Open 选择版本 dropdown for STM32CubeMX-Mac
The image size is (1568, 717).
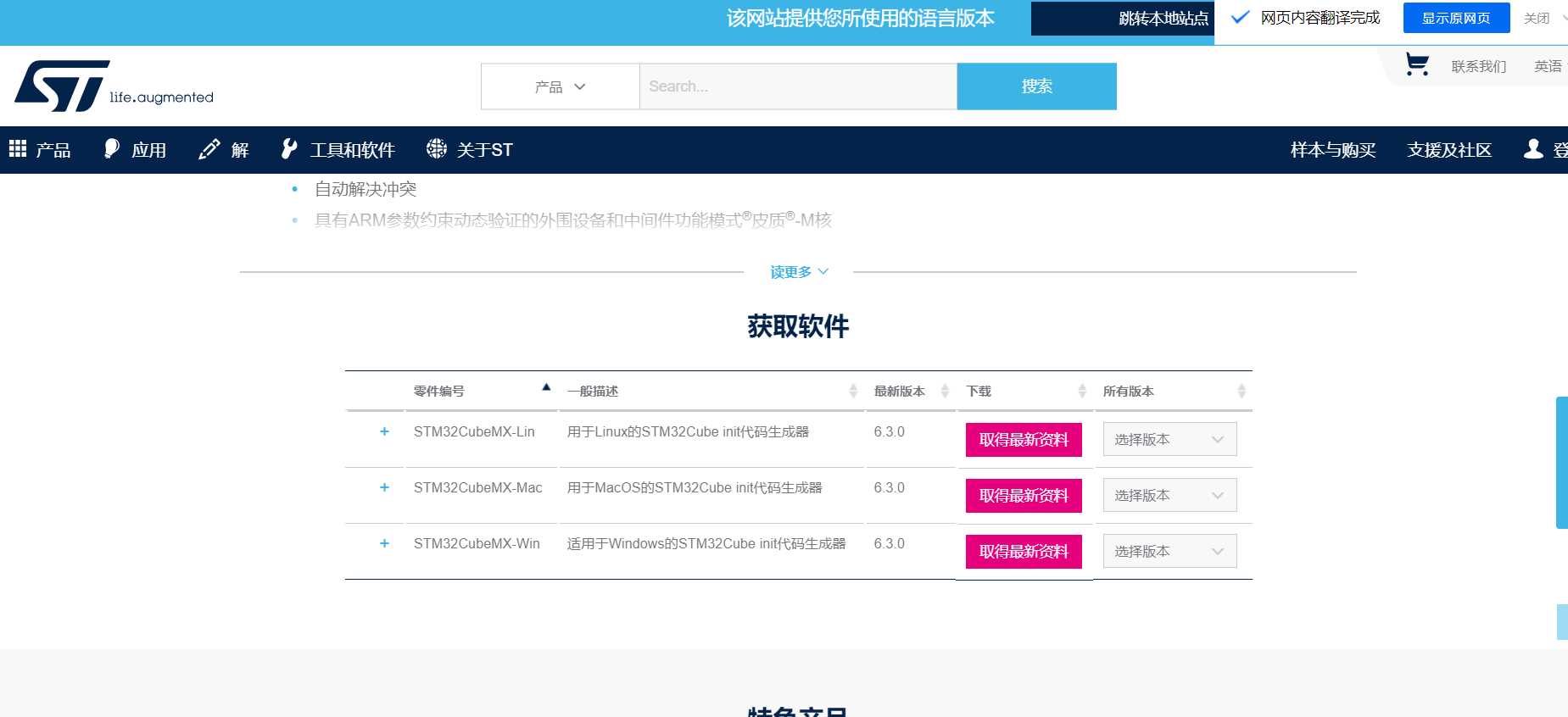[x=1169, y=495]
